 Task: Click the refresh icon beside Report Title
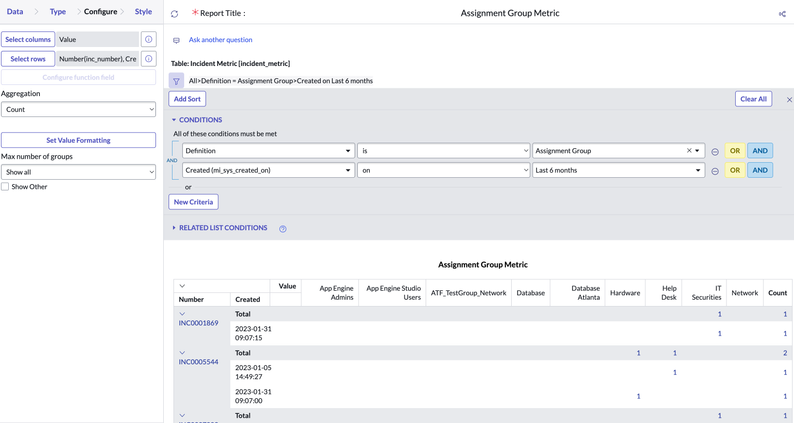pyautogui.click(x=175, y=14)
